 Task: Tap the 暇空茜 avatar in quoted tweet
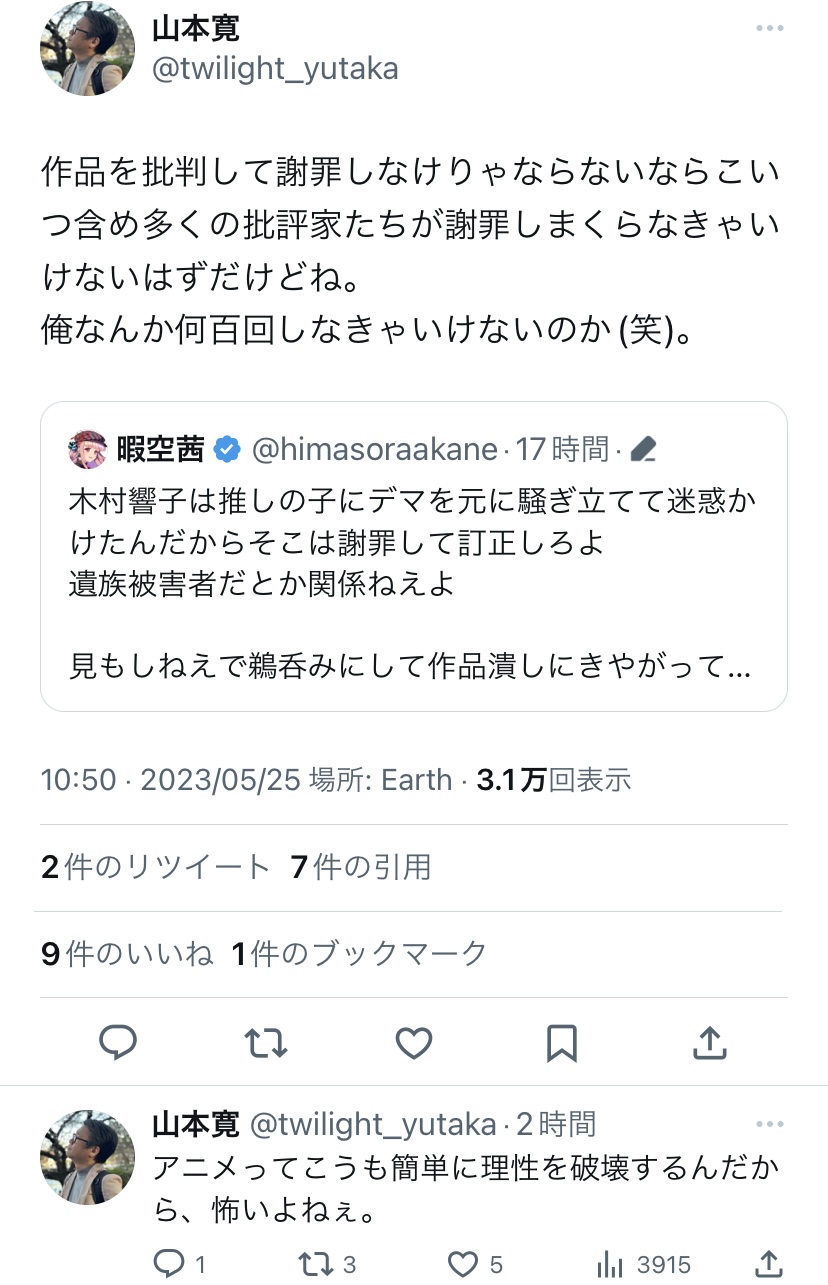coord(87,450)
